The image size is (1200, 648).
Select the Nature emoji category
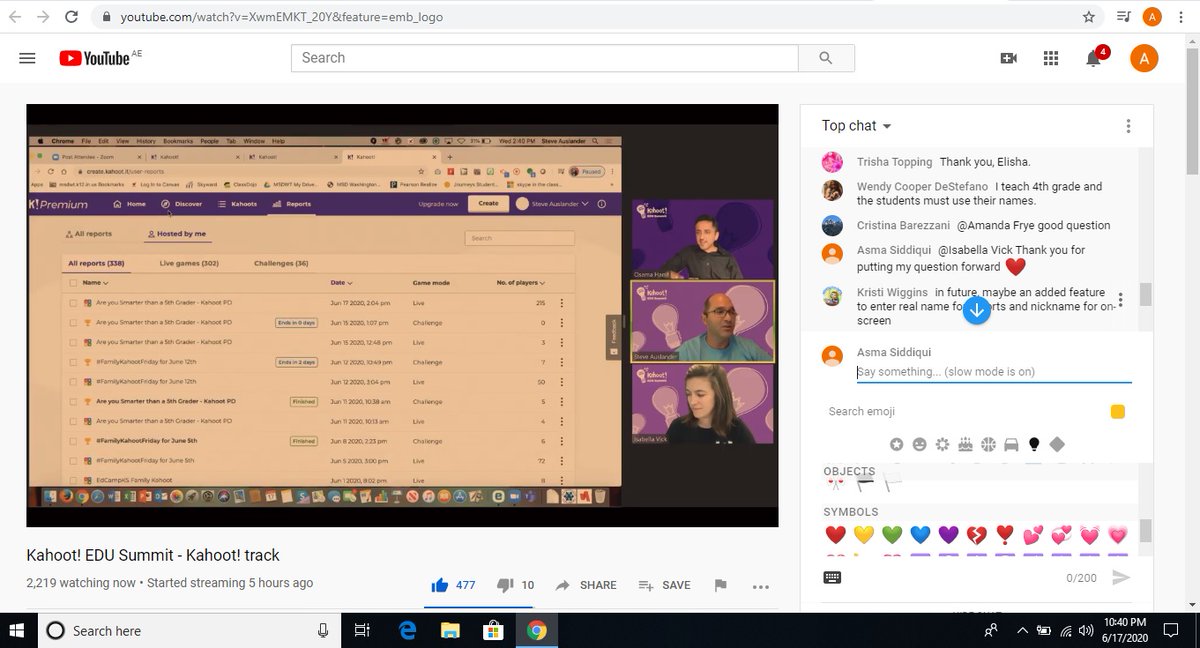click(942, 444)
